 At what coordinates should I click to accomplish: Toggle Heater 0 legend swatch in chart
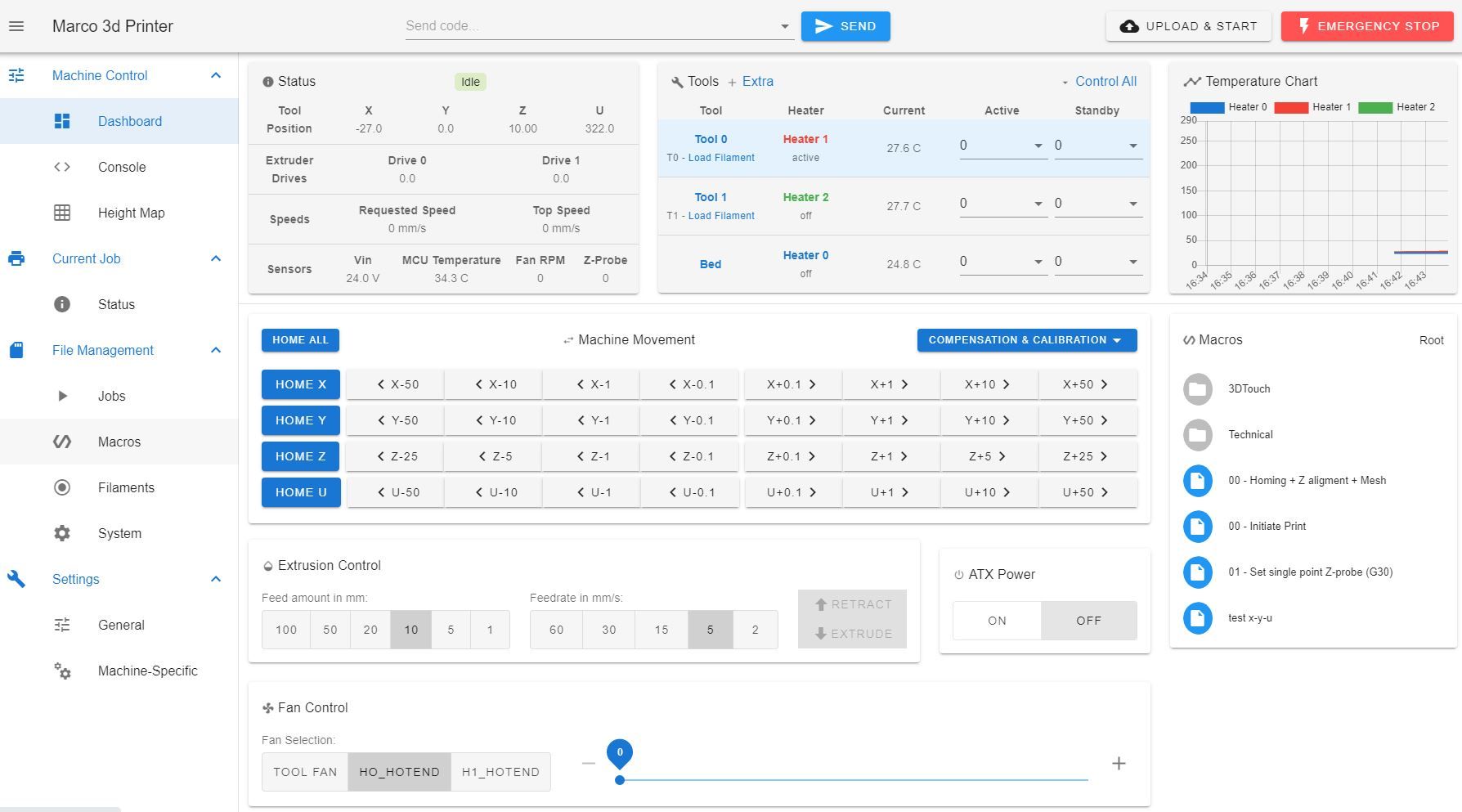1207,107
